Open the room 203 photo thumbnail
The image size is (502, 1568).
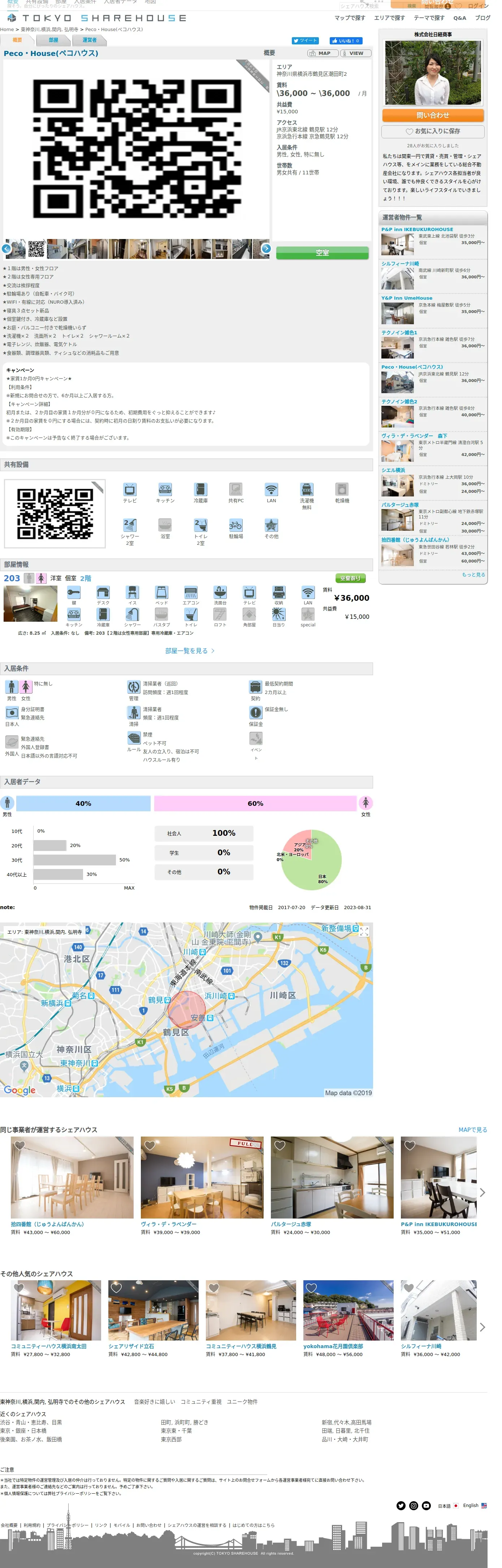(30, 604)
